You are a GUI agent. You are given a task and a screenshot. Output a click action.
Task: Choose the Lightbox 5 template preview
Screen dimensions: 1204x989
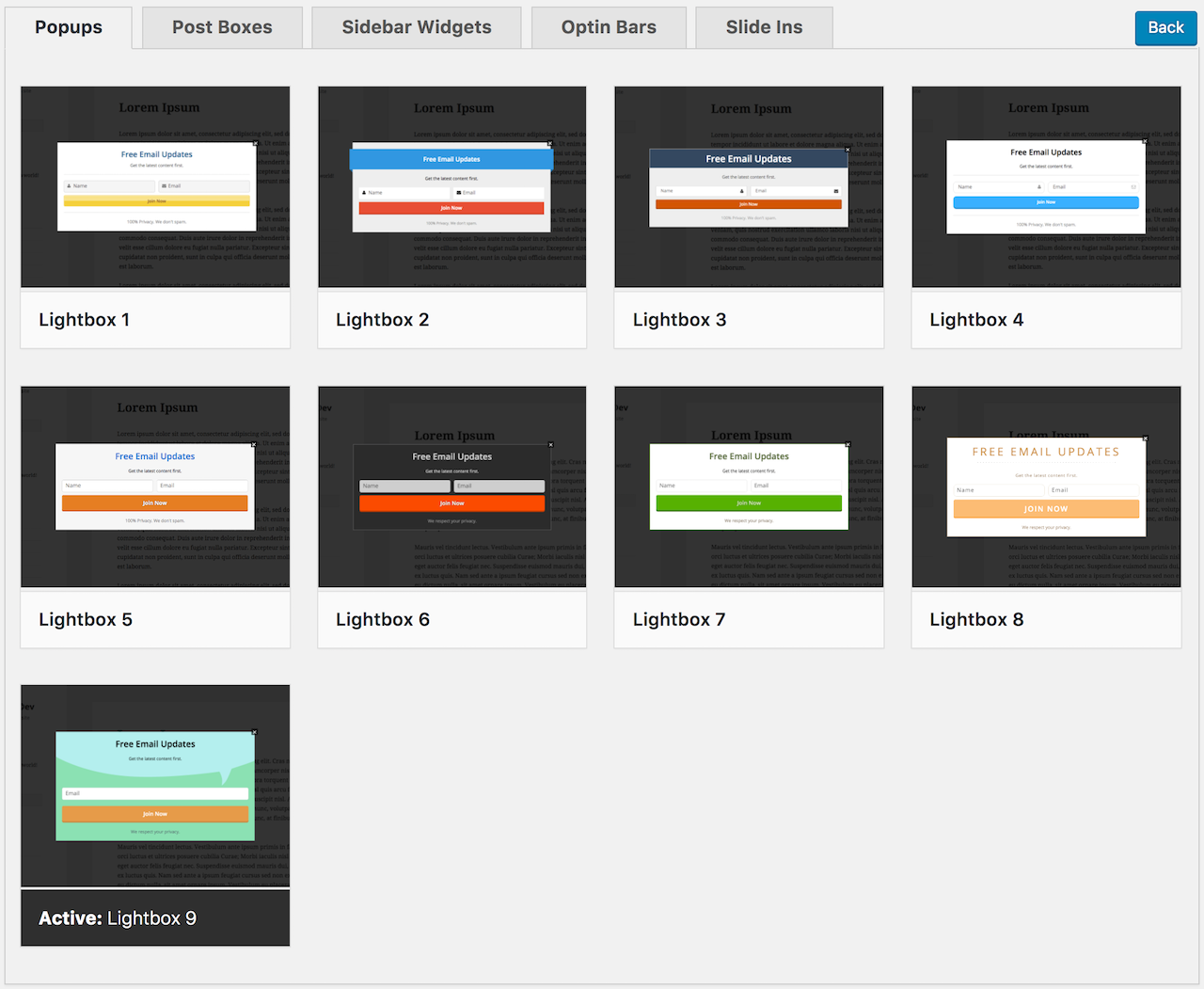pos(155,487)
